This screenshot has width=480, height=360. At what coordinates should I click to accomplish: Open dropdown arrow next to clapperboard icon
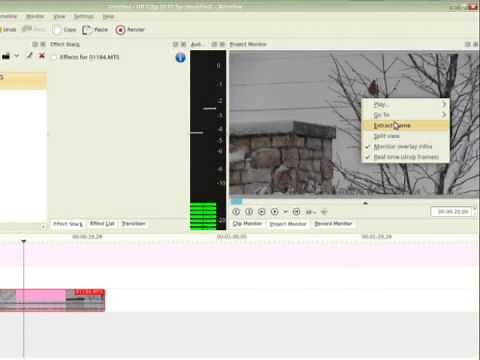[x=17, y=56]
